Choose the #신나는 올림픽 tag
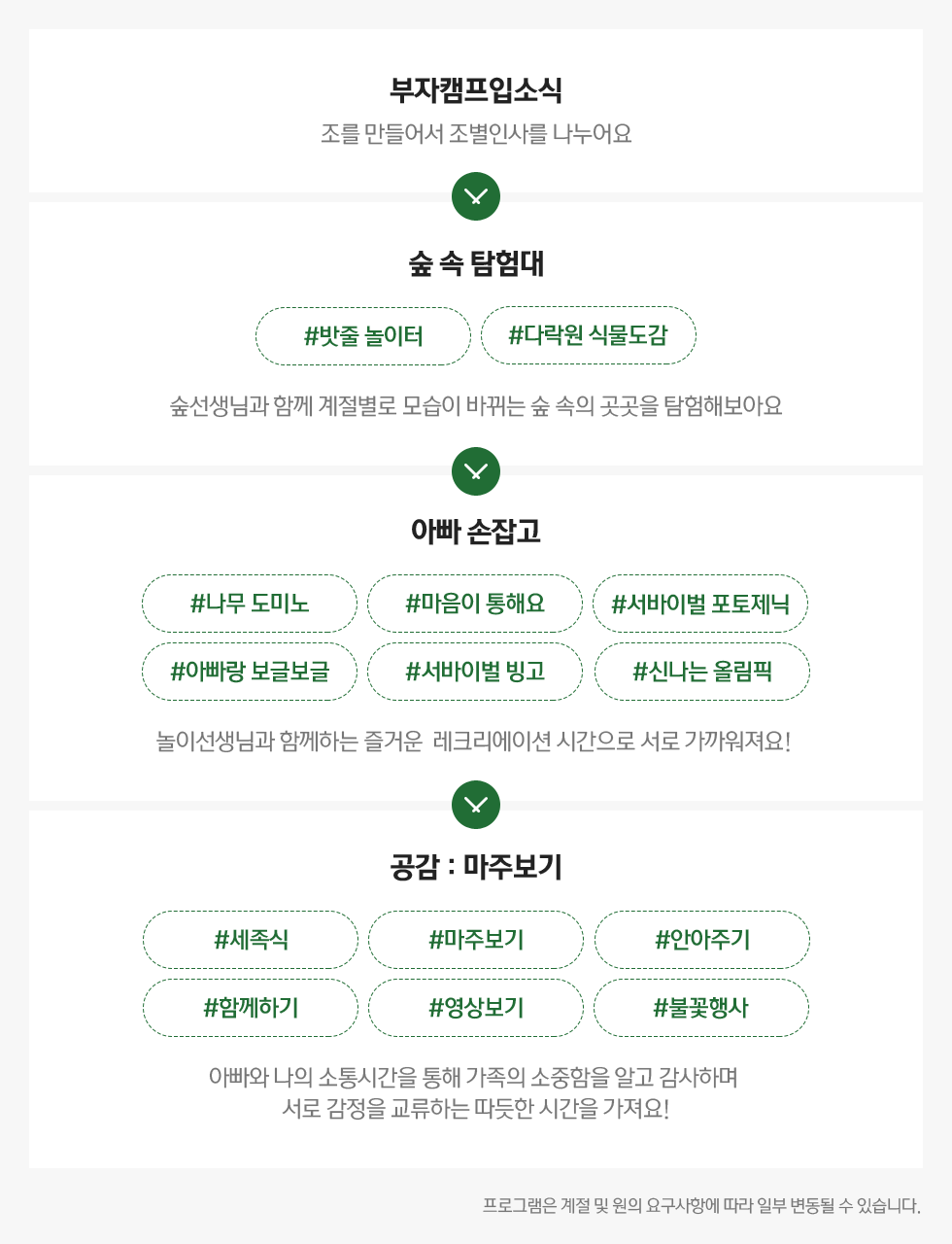The width and height of the screenshot is (952, 1244). click(x=701, y=672)
